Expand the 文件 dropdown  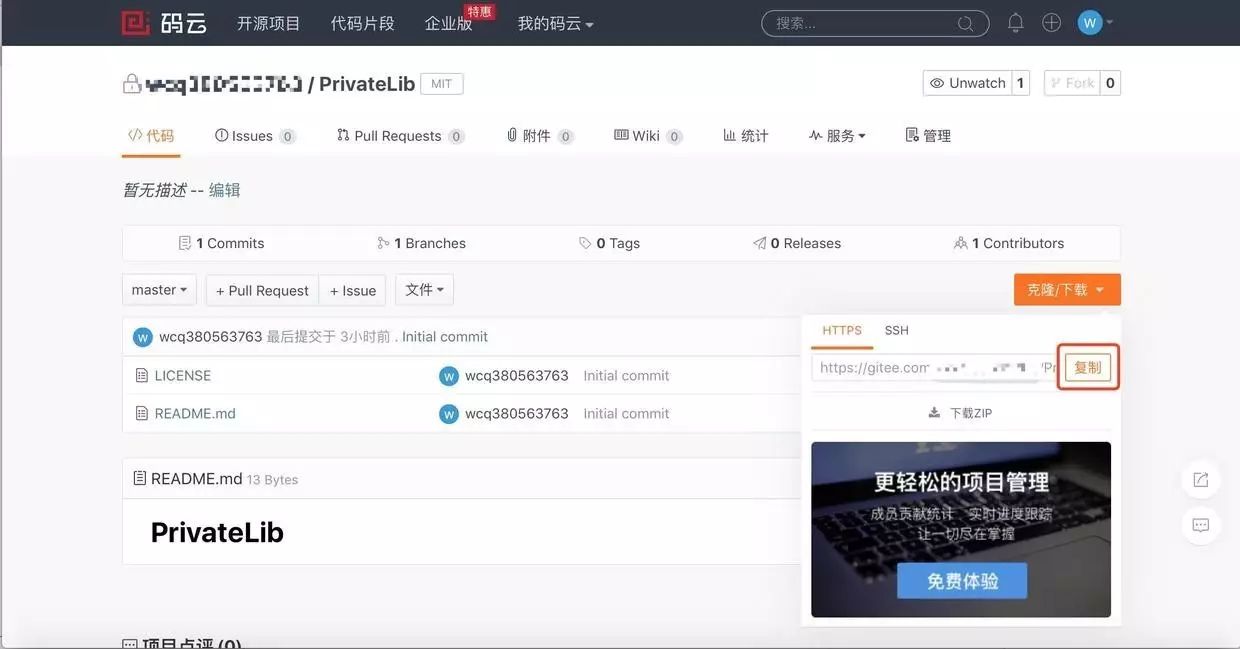[x=424, y=290]
